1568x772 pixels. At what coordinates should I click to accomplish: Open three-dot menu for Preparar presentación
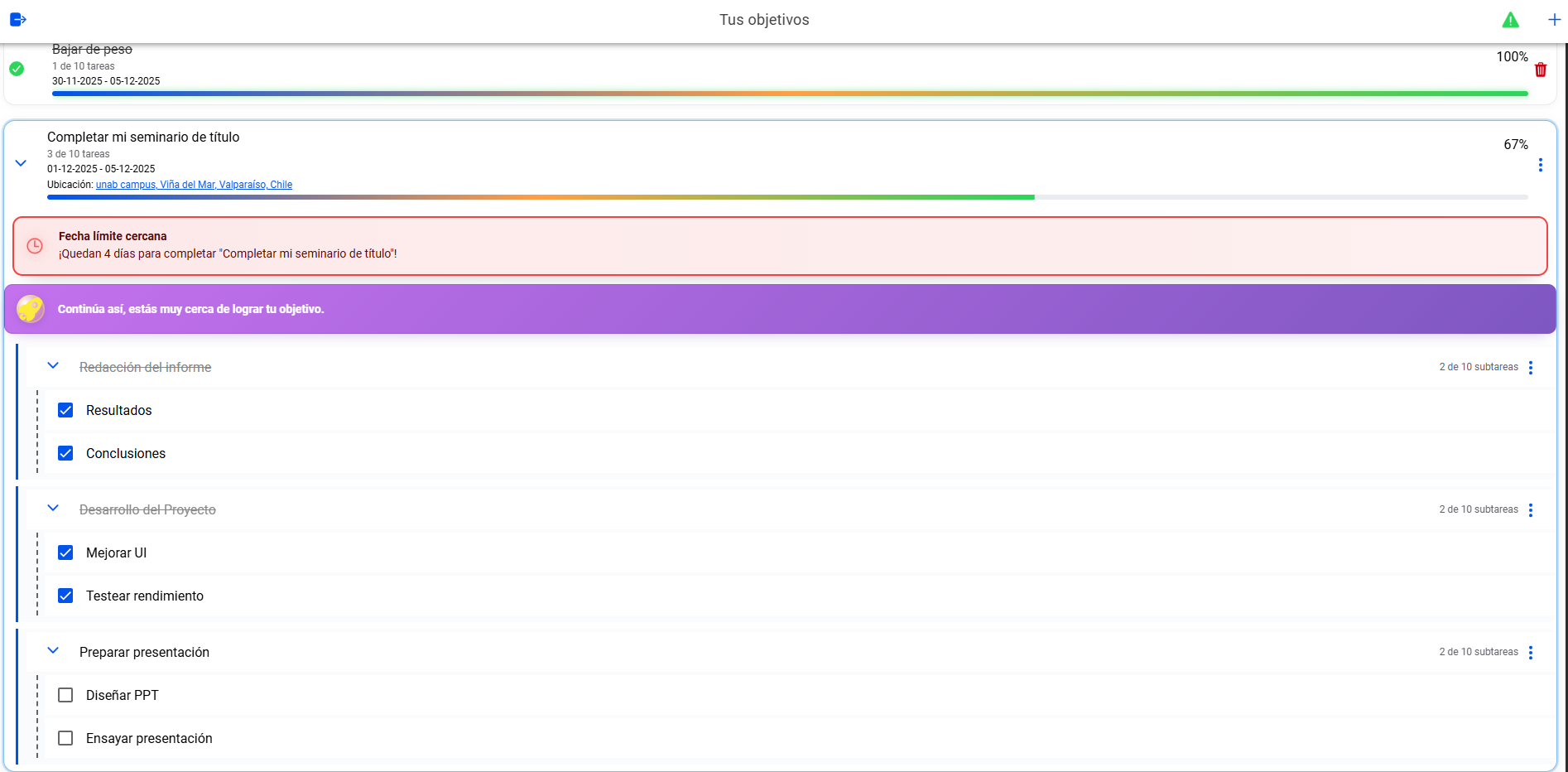coord(1530,653)
